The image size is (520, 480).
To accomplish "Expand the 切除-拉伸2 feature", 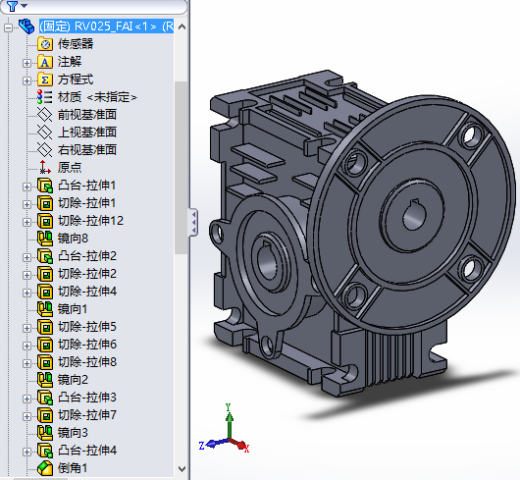I will (27, 275).
